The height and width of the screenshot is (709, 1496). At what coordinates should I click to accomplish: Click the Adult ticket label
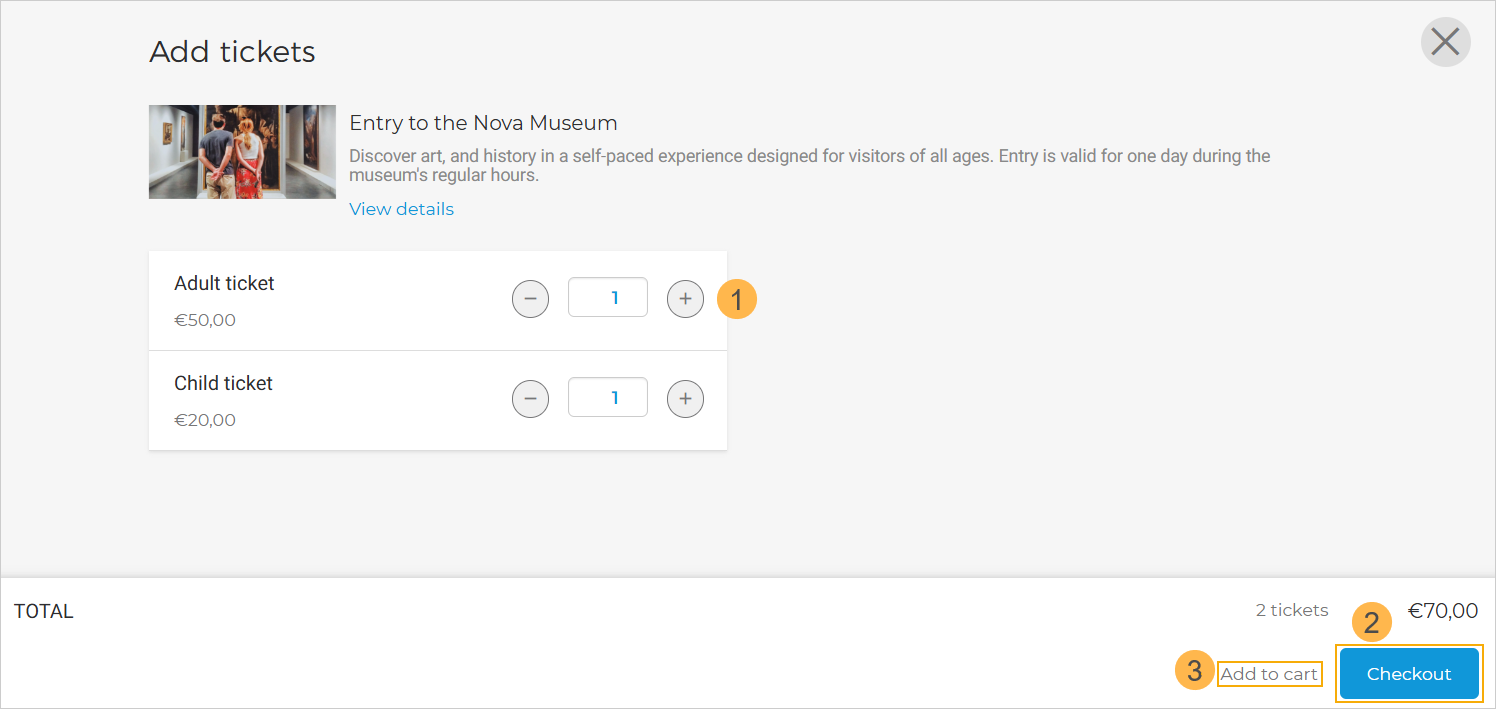pyautogui.click(x=224, y=284)
